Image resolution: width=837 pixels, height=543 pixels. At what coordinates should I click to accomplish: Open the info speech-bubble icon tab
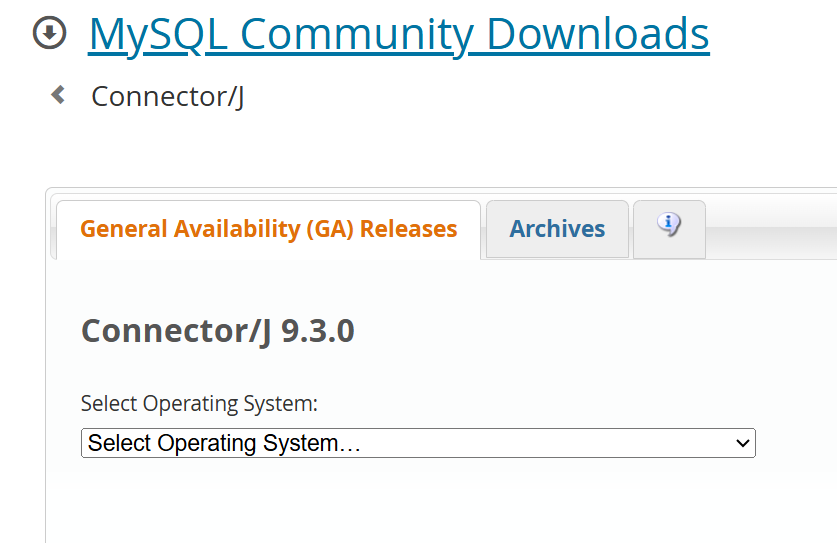click(669, 226)
